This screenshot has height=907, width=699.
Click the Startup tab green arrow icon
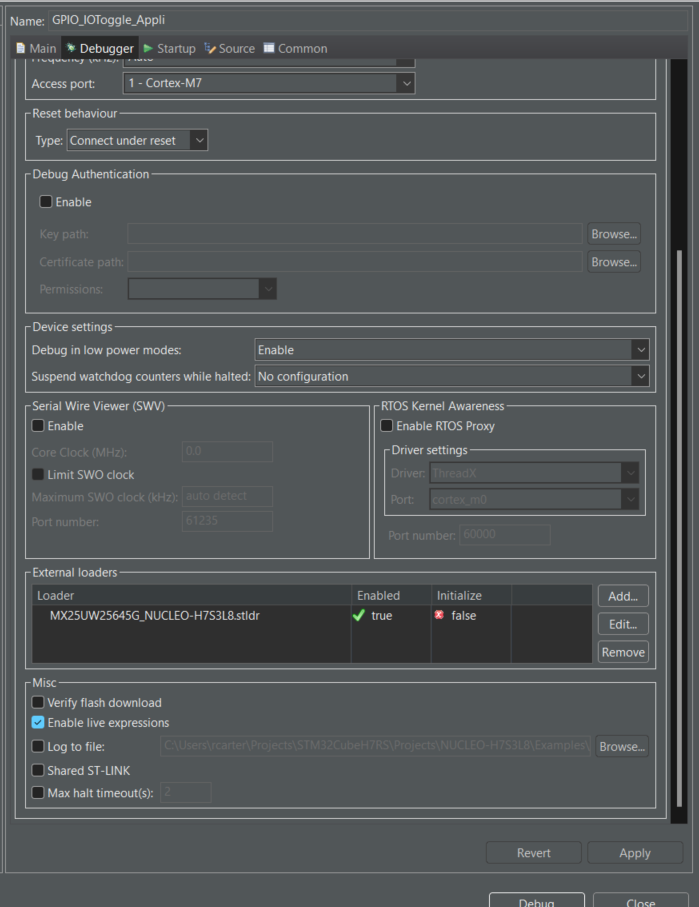(x=148, y=49)
